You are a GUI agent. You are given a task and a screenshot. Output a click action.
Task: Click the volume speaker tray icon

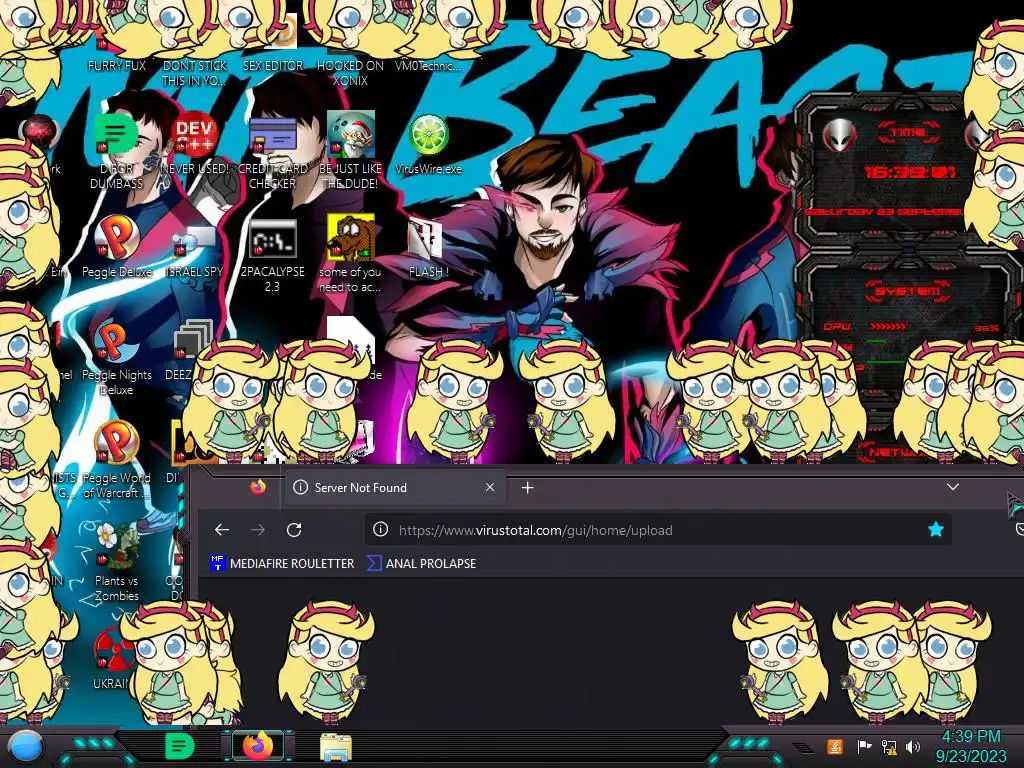click(x=912, y=746)
